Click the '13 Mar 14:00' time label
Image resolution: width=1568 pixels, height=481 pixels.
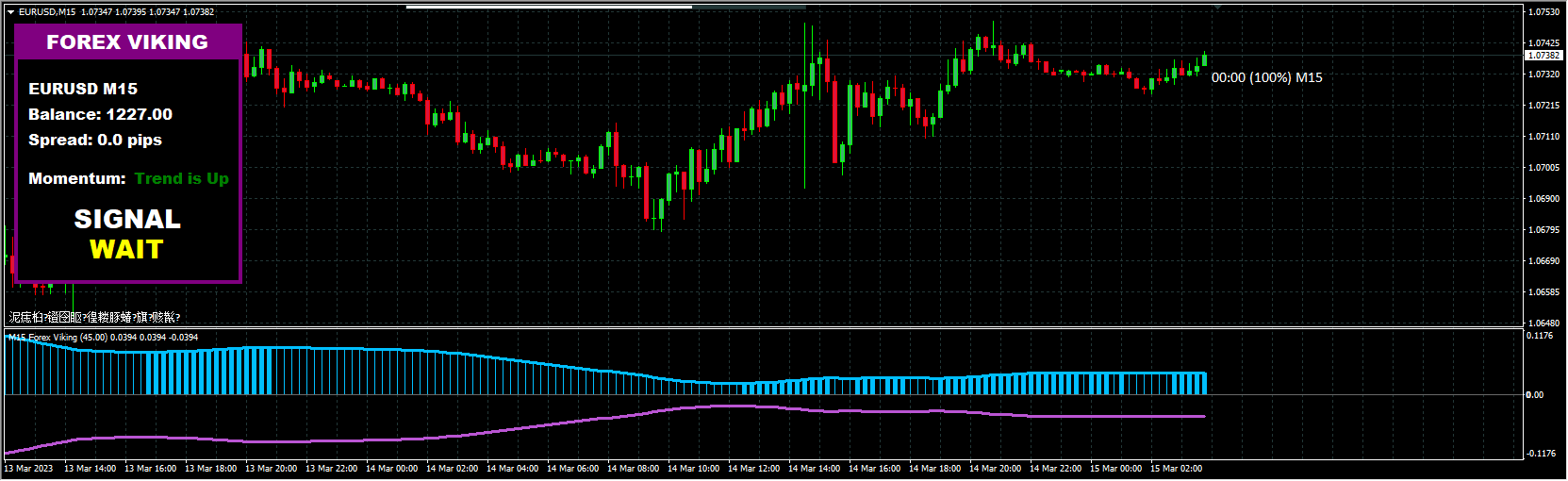[x=91, y=469]
